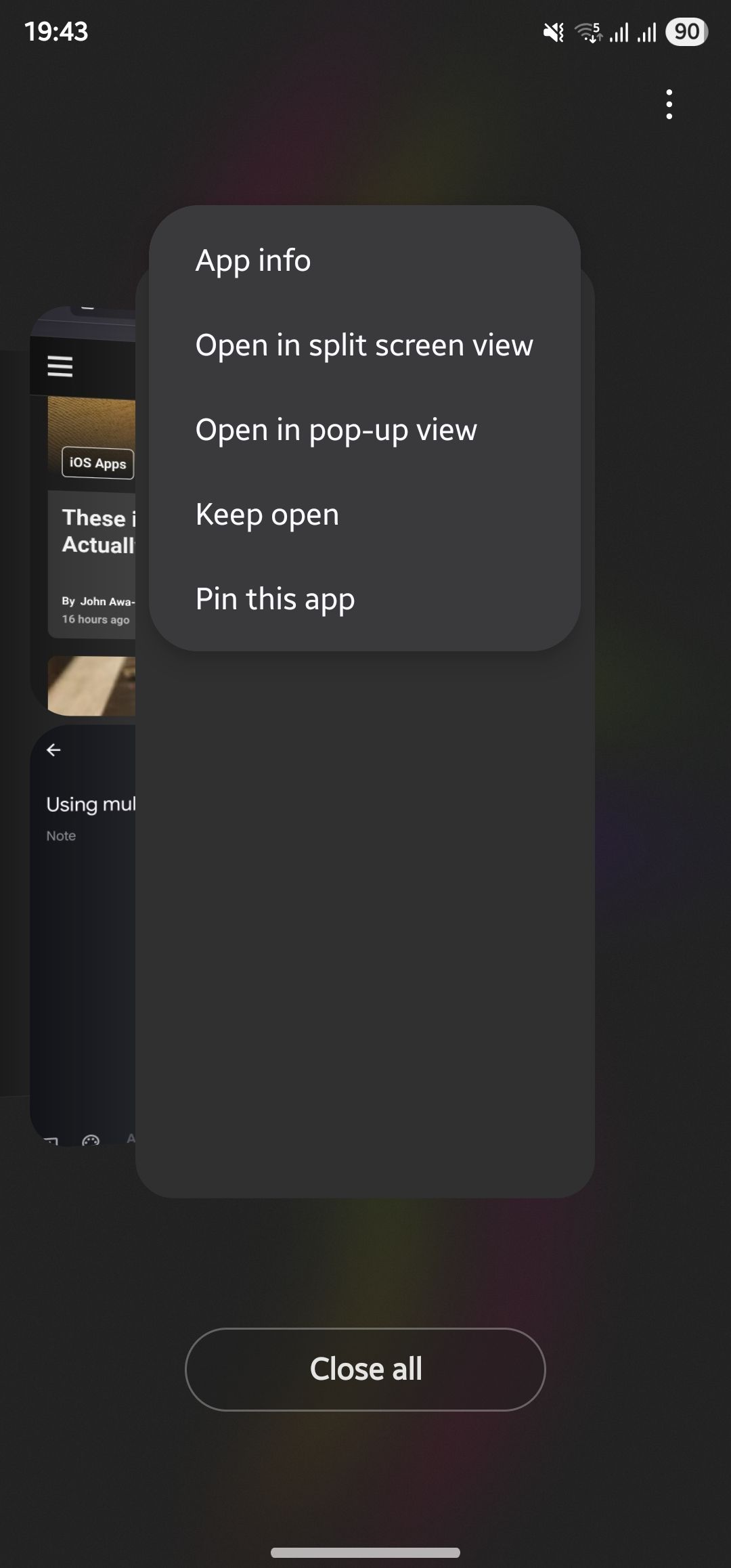Tap the 19:43 clock

[x=56, y=32]
